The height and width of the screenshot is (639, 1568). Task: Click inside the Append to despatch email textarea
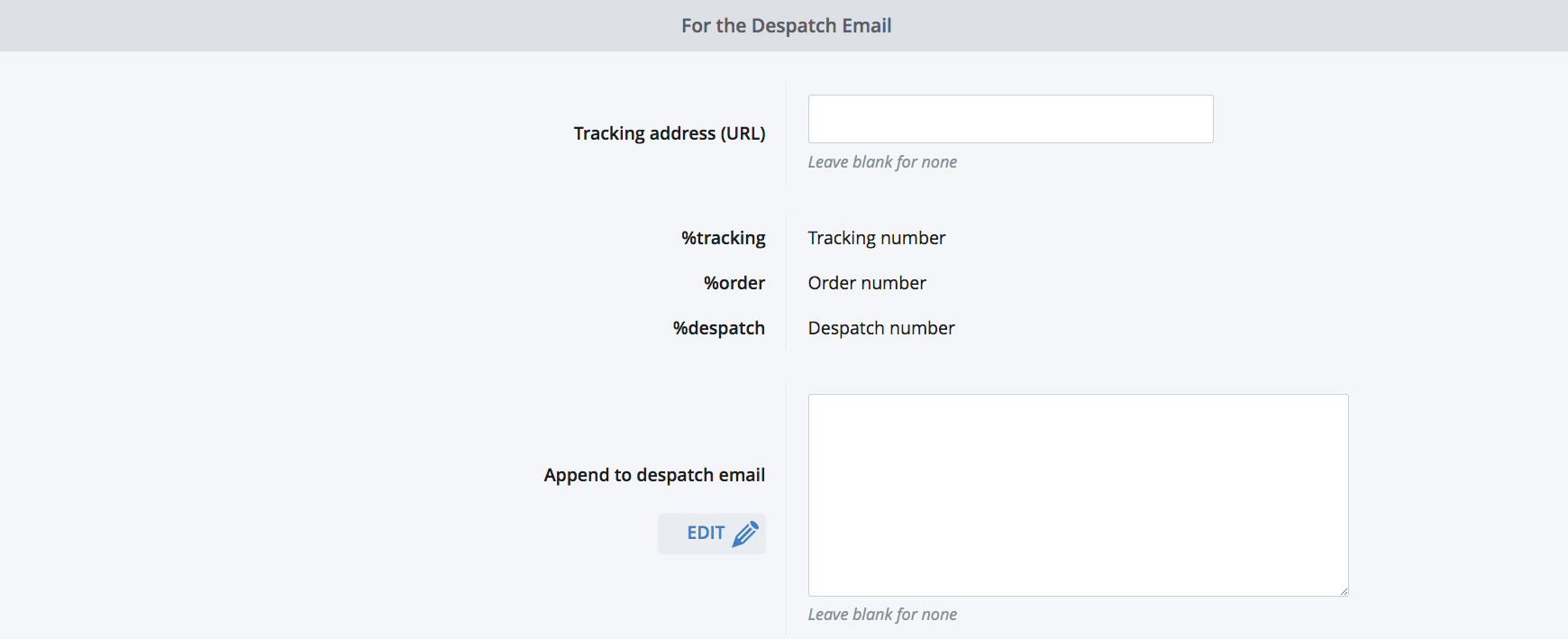tap(1078, 495)
